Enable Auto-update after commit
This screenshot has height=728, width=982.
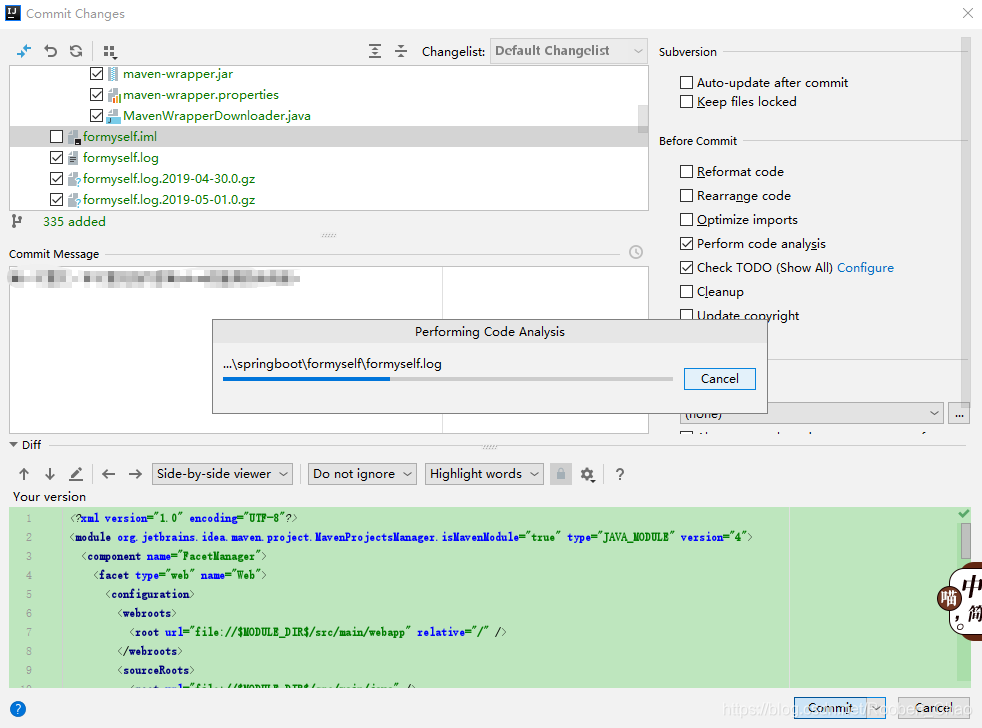[686, 83]
